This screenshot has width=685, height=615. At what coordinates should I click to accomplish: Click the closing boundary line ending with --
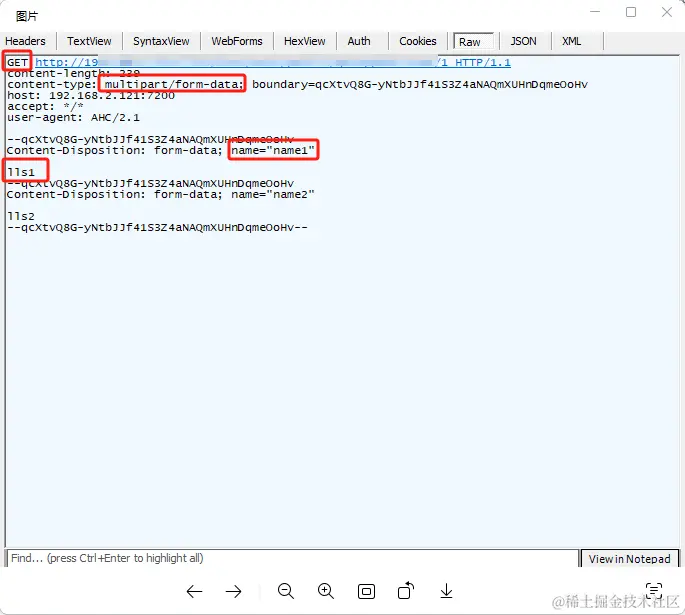157,228
